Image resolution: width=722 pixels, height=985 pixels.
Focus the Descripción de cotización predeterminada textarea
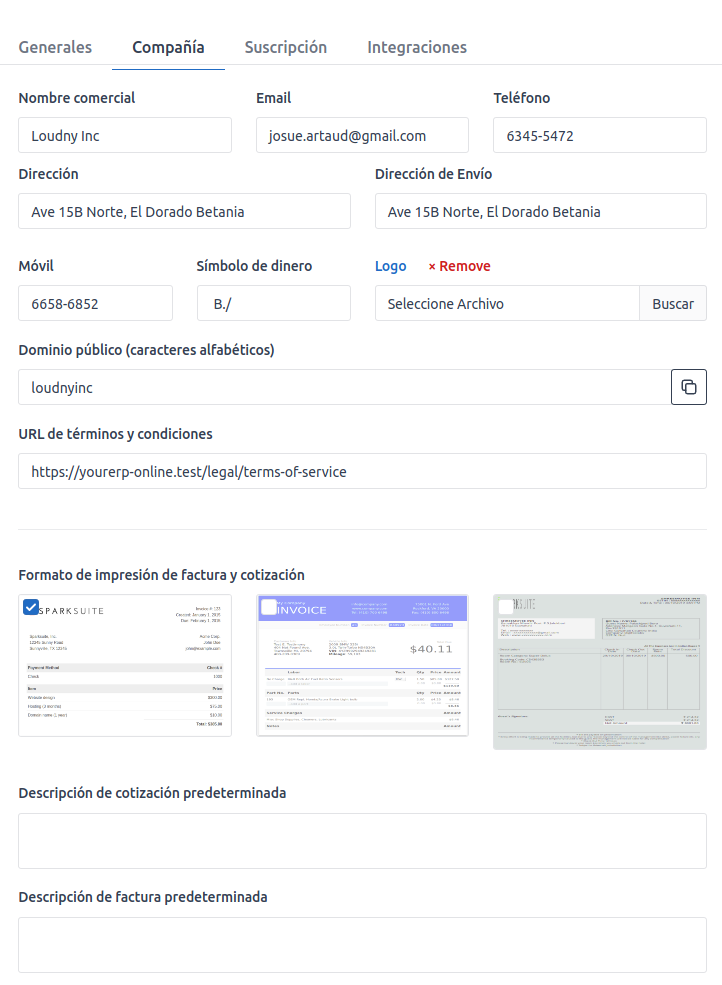click(x=362, y=841)
